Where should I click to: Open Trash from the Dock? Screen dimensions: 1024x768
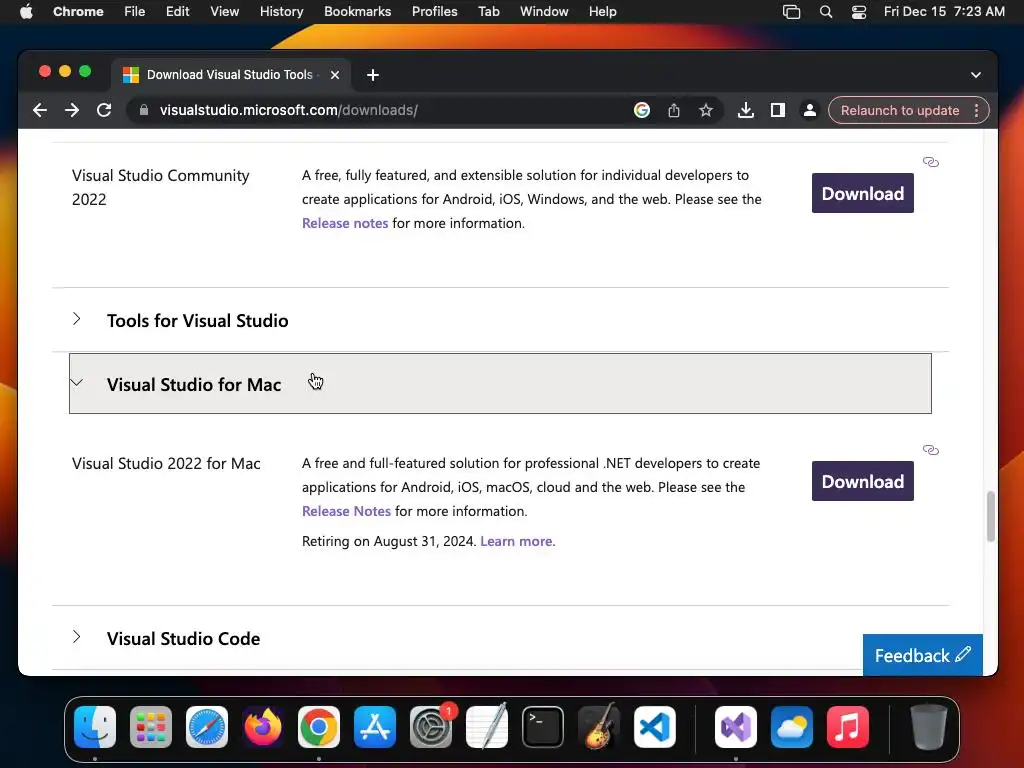point(928,727)
